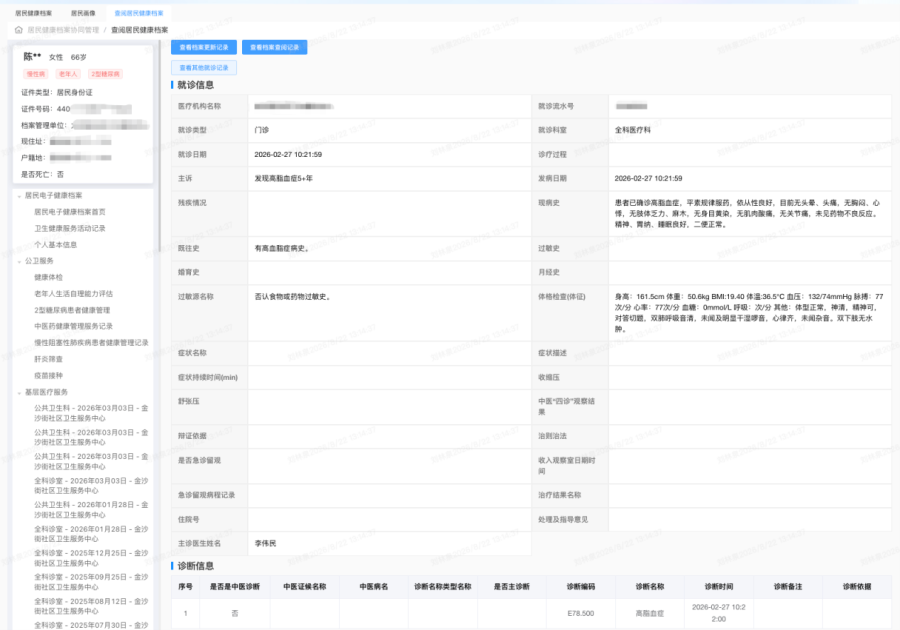
Task: Open 慢性阻塞性肺疾病患者健康管理记录
Action: click(91, 343)
